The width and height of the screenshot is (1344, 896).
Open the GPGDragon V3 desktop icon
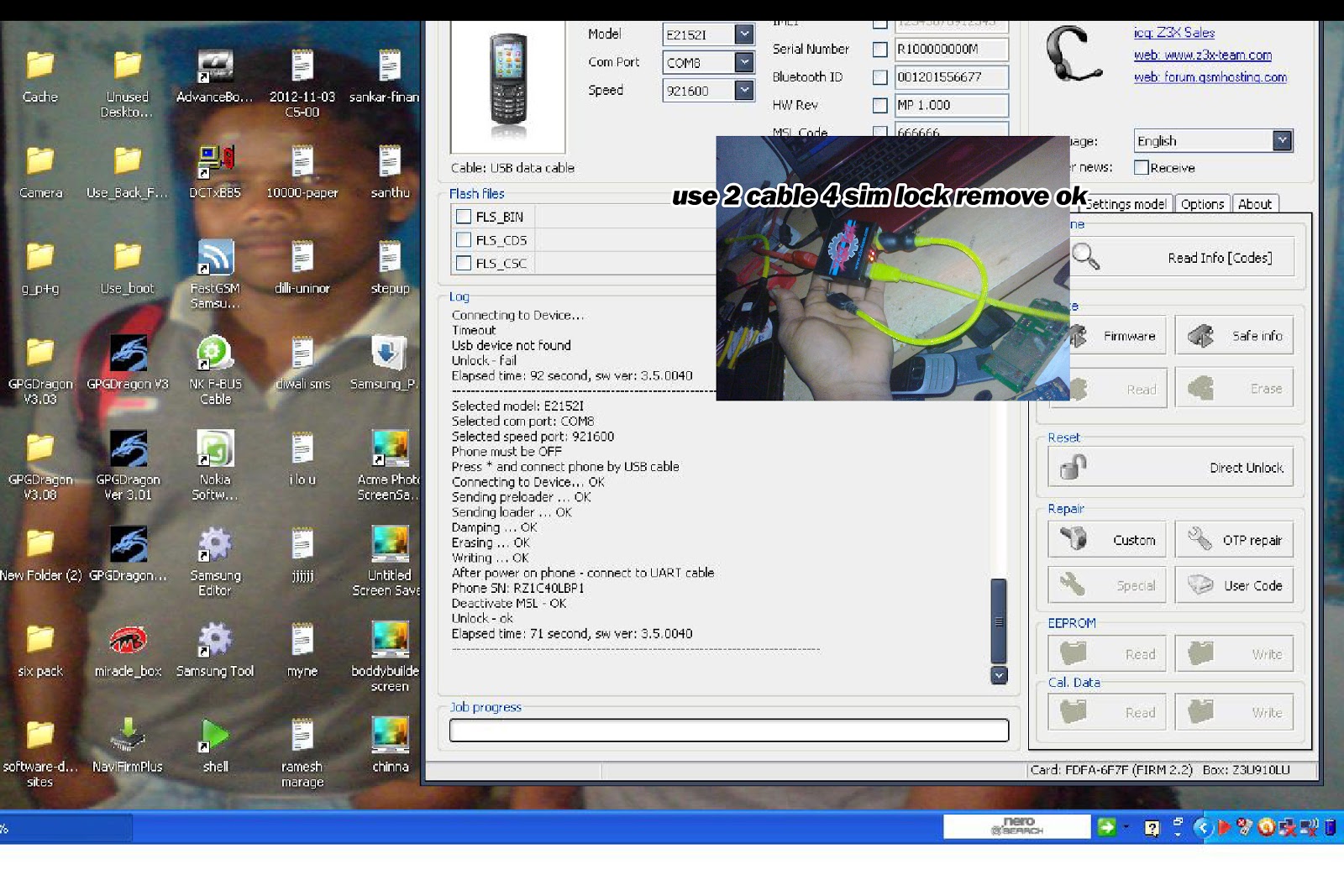coord(128,363)
